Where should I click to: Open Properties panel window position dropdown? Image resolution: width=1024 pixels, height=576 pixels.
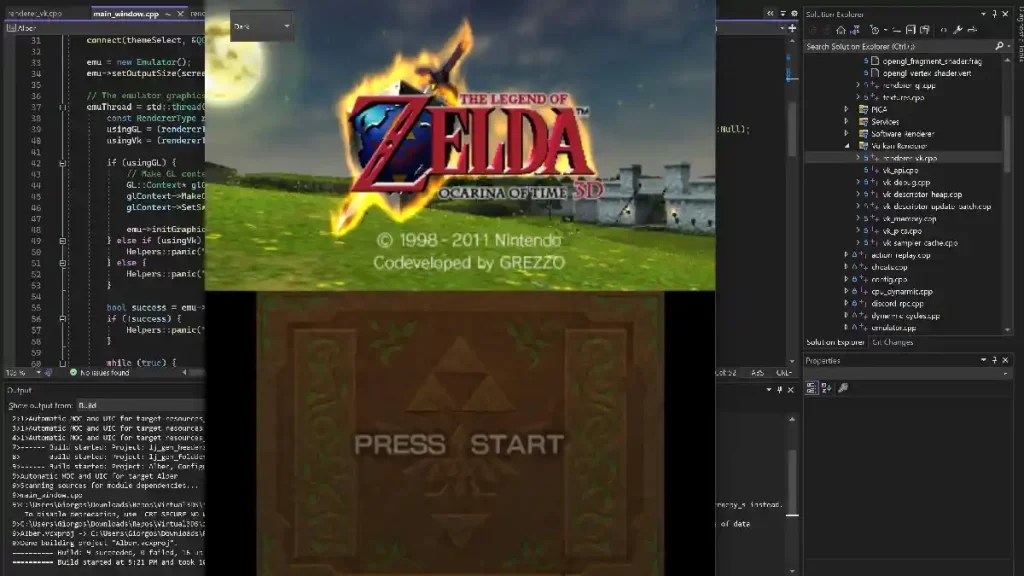pyautogui.click(x=983, y=360)
